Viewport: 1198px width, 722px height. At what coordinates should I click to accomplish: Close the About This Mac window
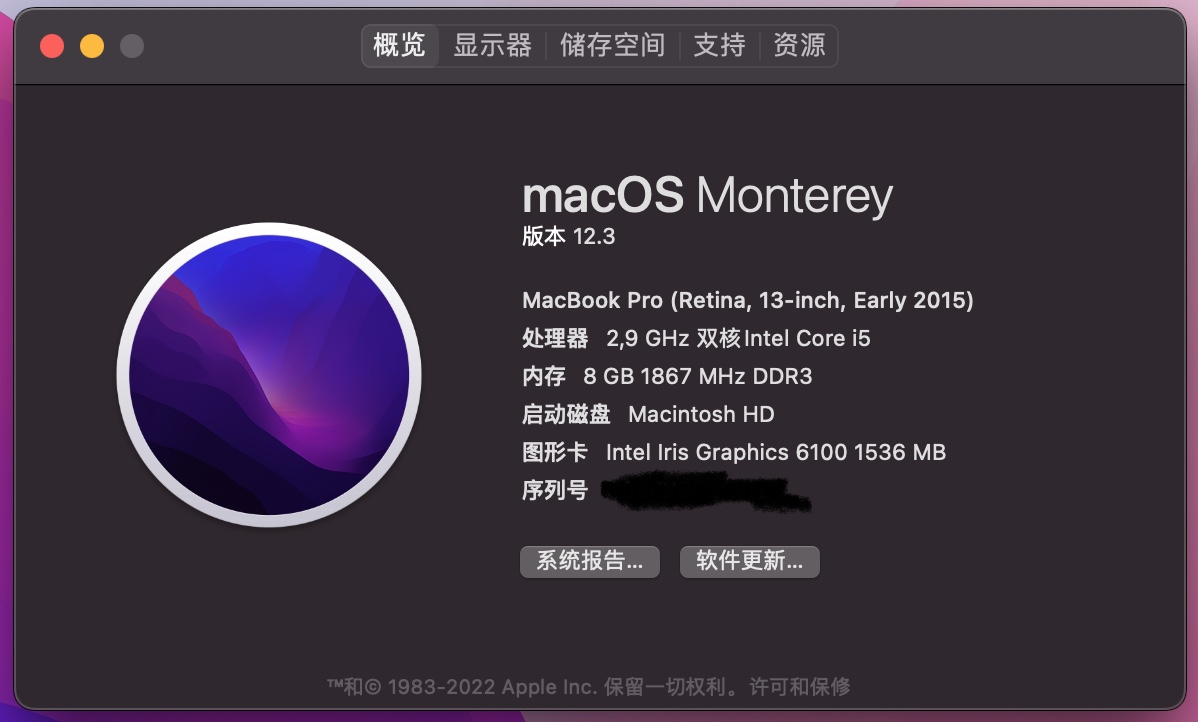point(52,46)
